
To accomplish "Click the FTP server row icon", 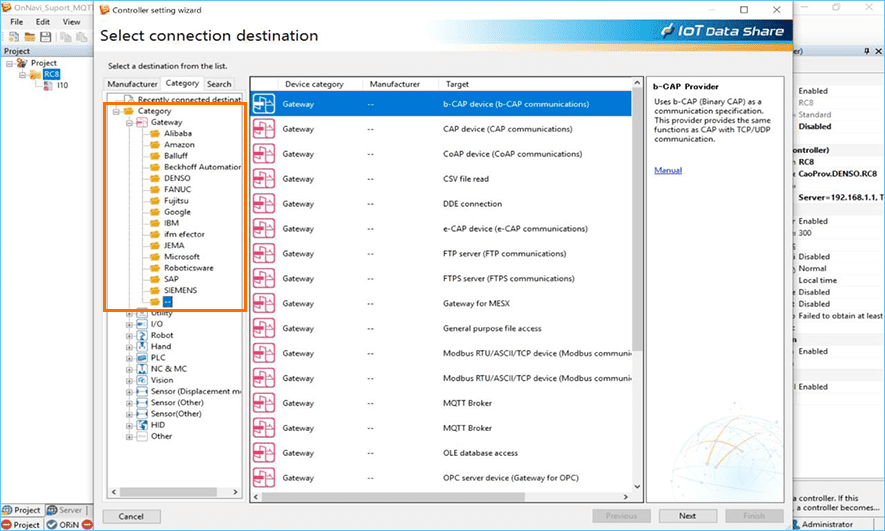I will tap(264, 253).
